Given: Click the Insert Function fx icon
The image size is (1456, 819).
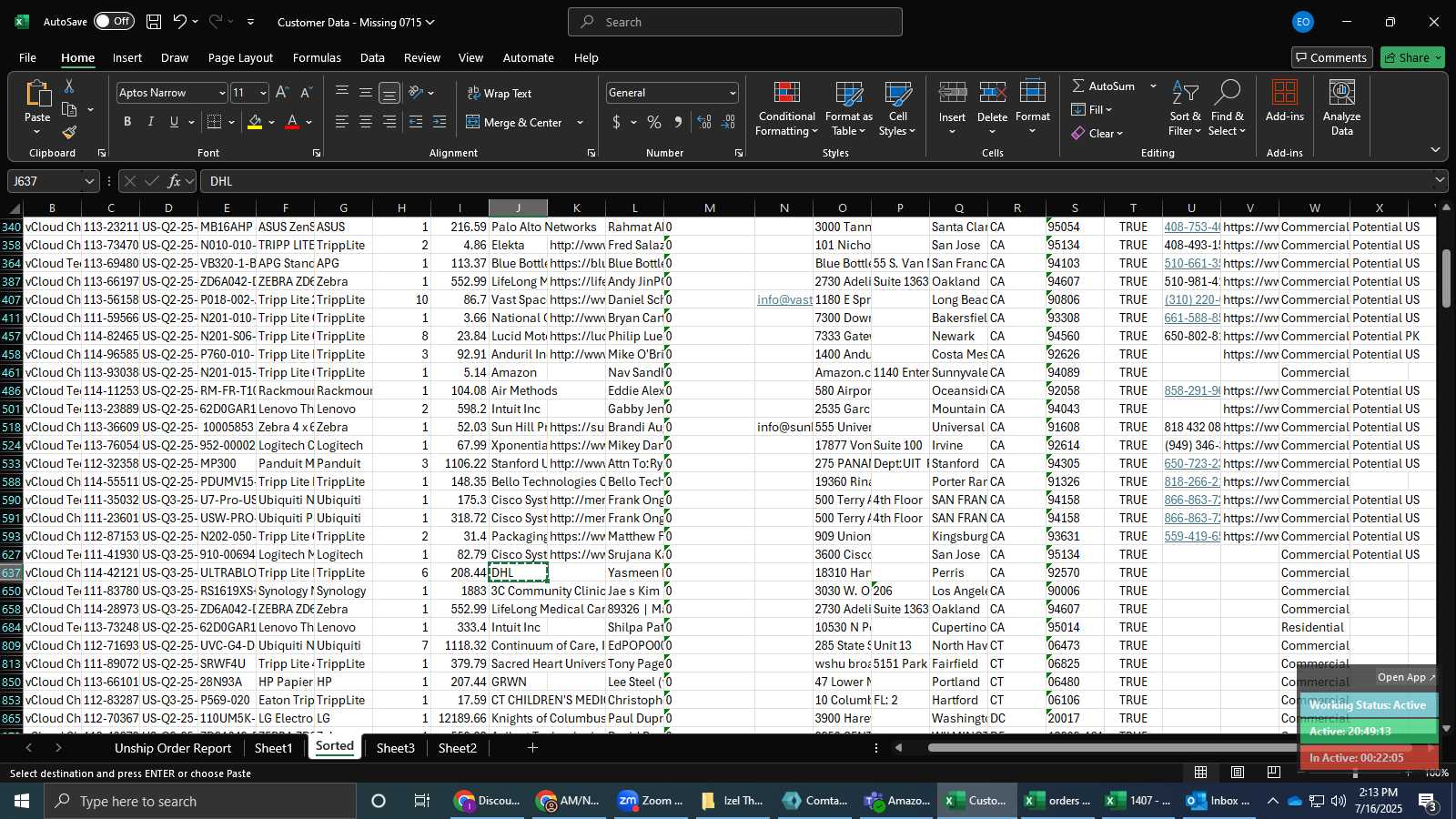Looking at the screenshot, I should [x=174, y=181].
